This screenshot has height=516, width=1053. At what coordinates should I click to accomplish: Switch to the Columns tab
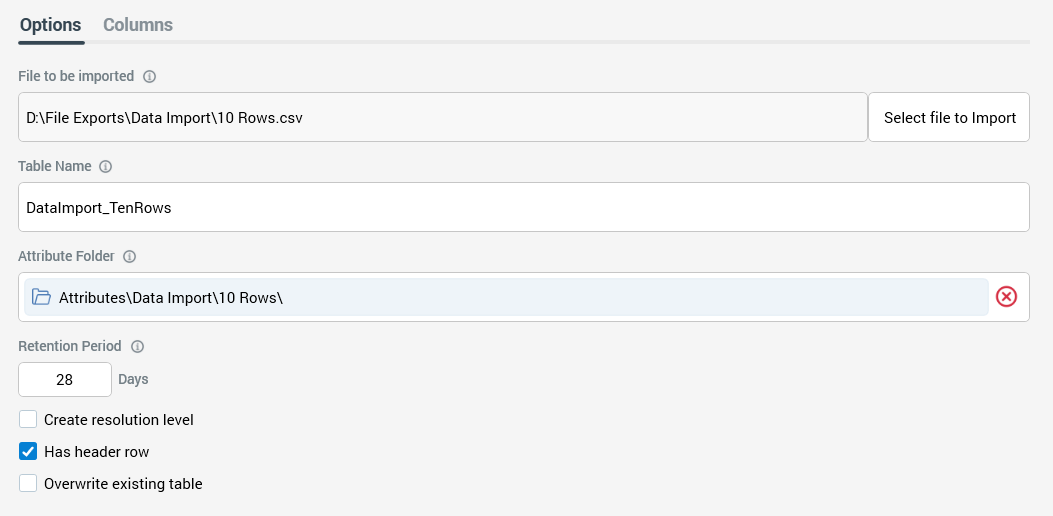[x=138, y=25]
